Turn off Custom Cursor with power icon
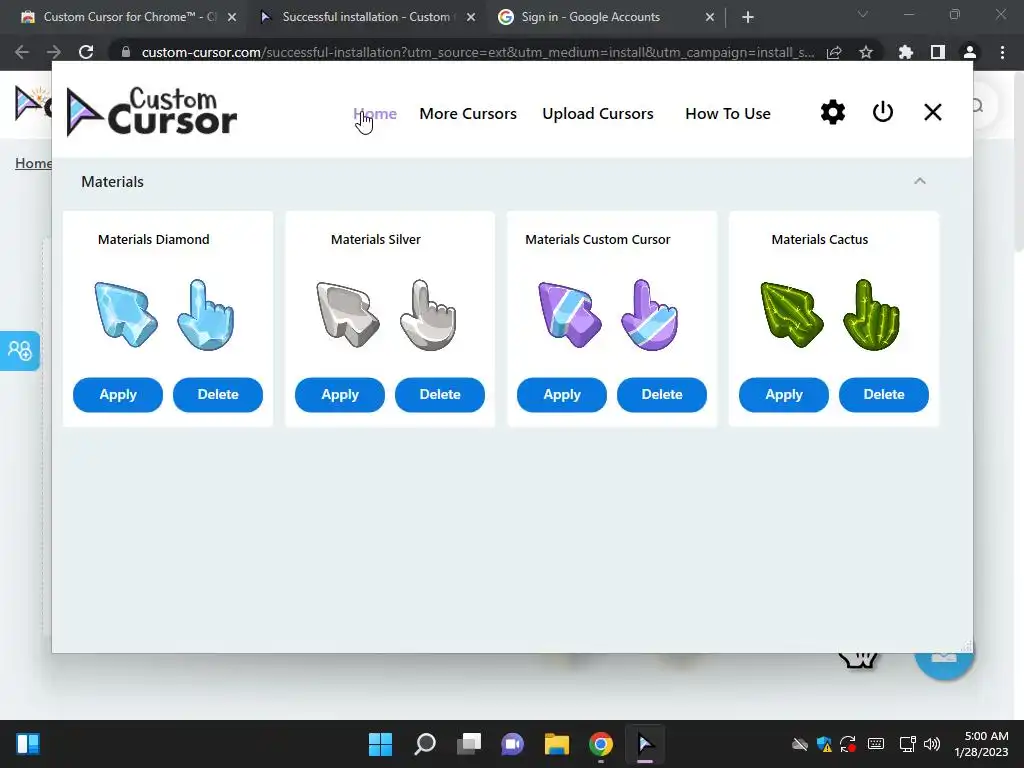 point(883,112)
